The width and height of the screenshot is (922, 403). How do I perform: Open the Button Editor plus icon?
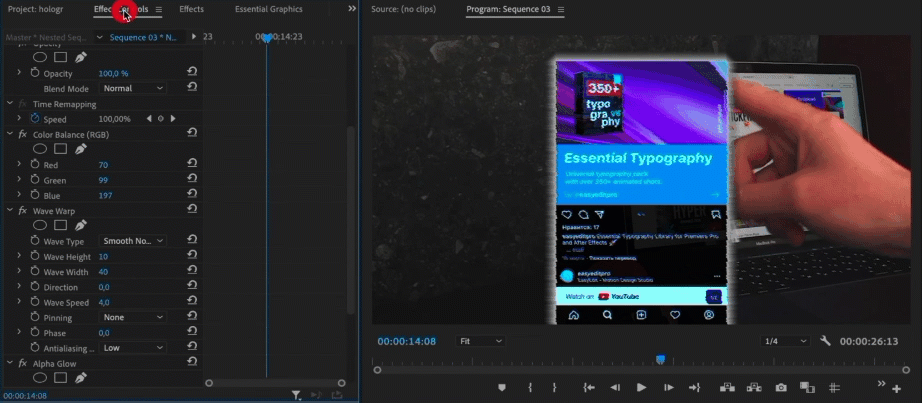896,389
